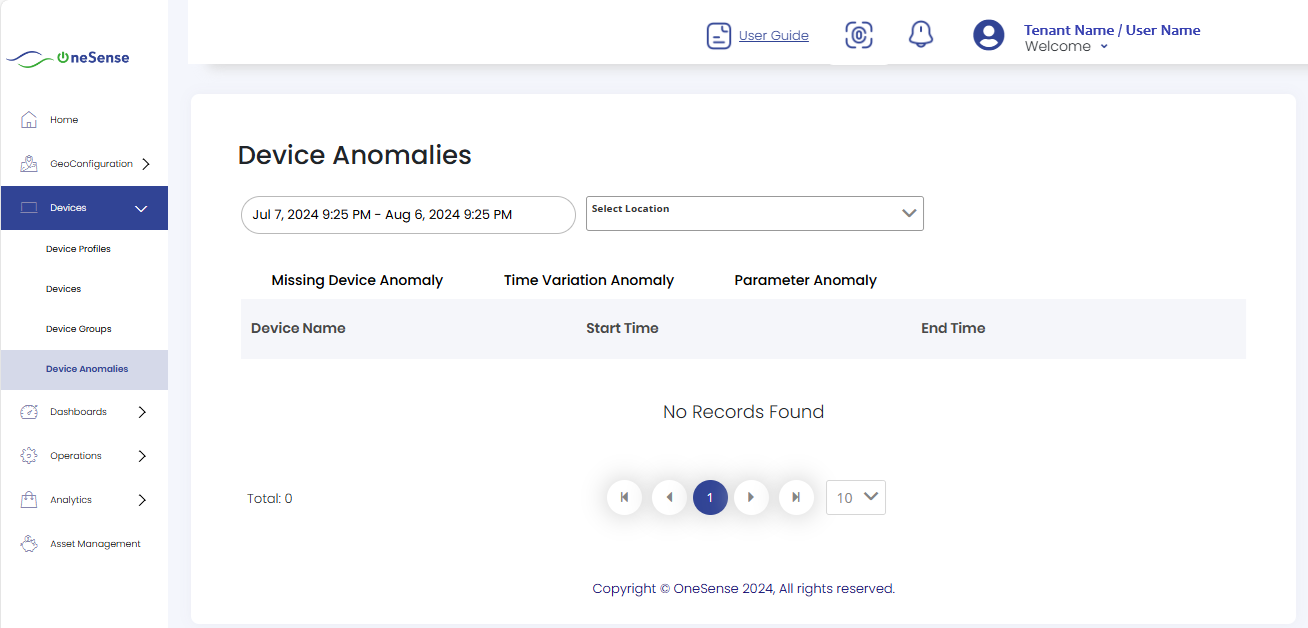1308x628 pixels.
Task: Open the User Guide link
Action: 771,35
